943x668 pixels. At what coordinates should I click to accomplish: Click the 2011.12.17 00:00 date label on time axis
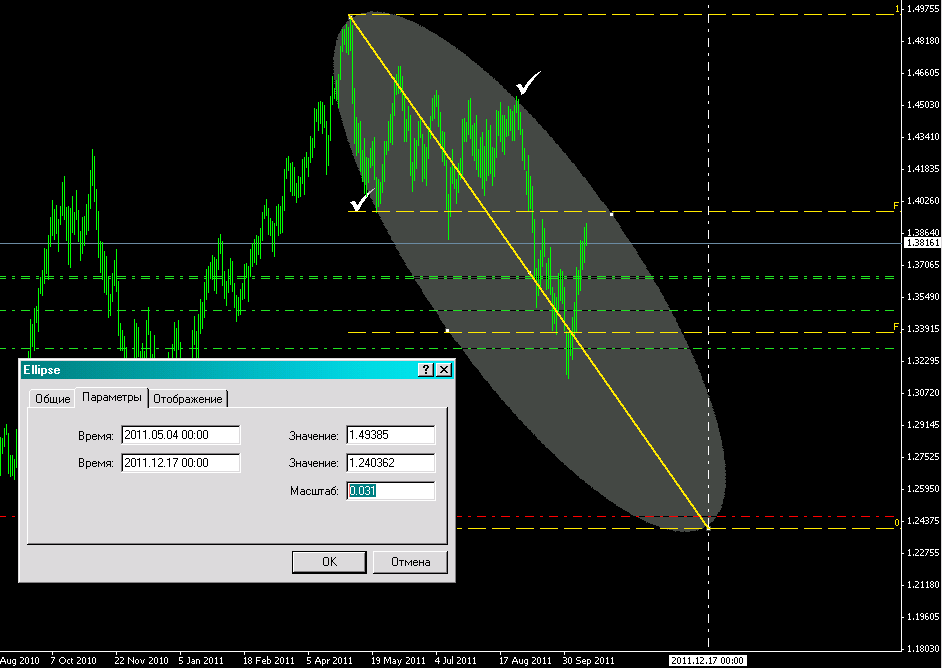pos(708,660)
